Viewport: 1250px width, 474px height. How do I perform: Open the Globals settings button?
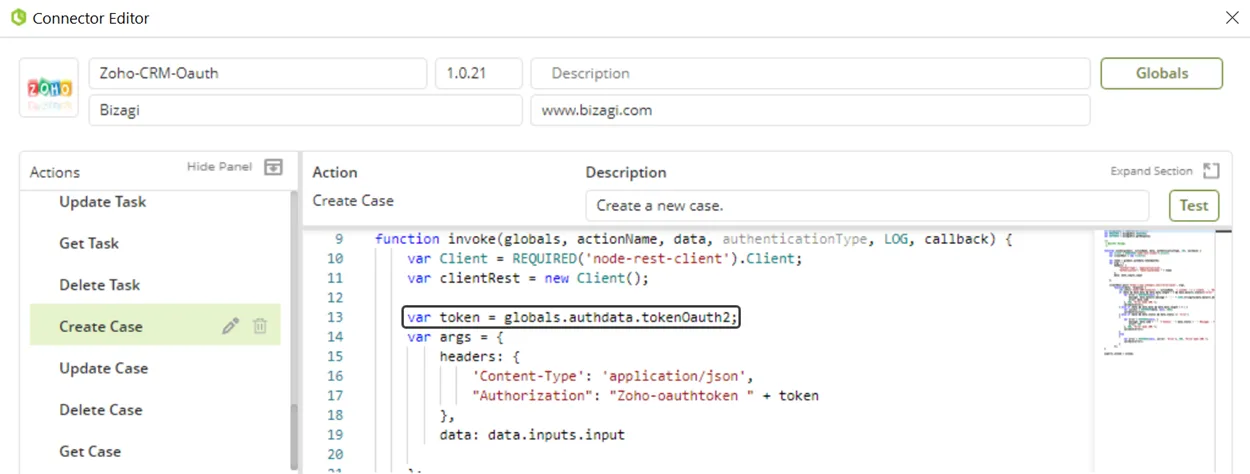tap(1161, 73)
